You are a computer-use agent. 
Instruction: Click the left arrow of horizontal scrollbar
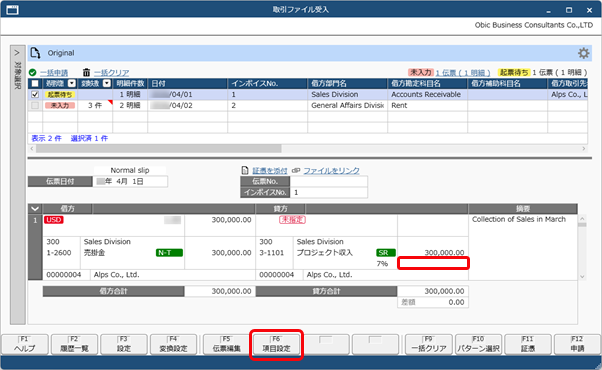pos(32,149)
